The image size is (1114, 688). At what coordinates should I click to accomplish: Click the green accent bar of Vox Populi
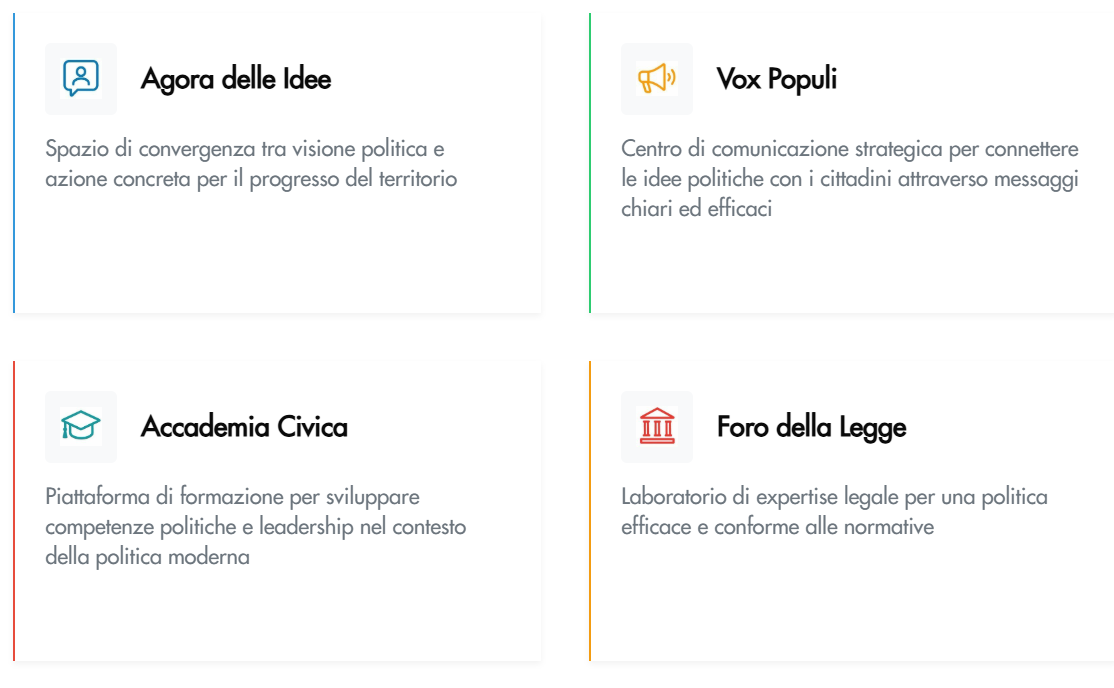click(590, 160)
